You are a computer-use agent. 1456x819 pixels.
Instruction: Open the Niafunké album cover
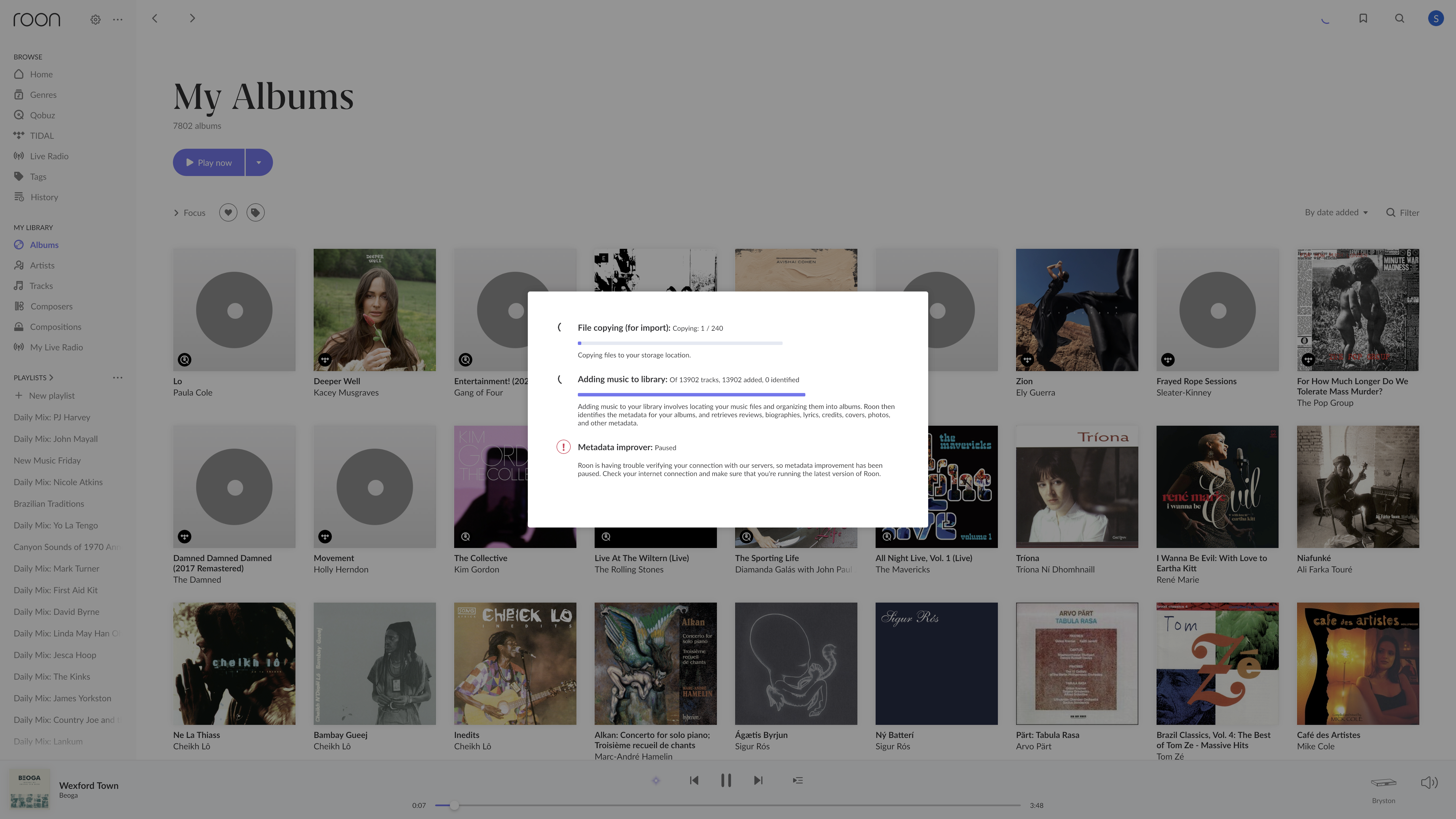point(1358,487)
